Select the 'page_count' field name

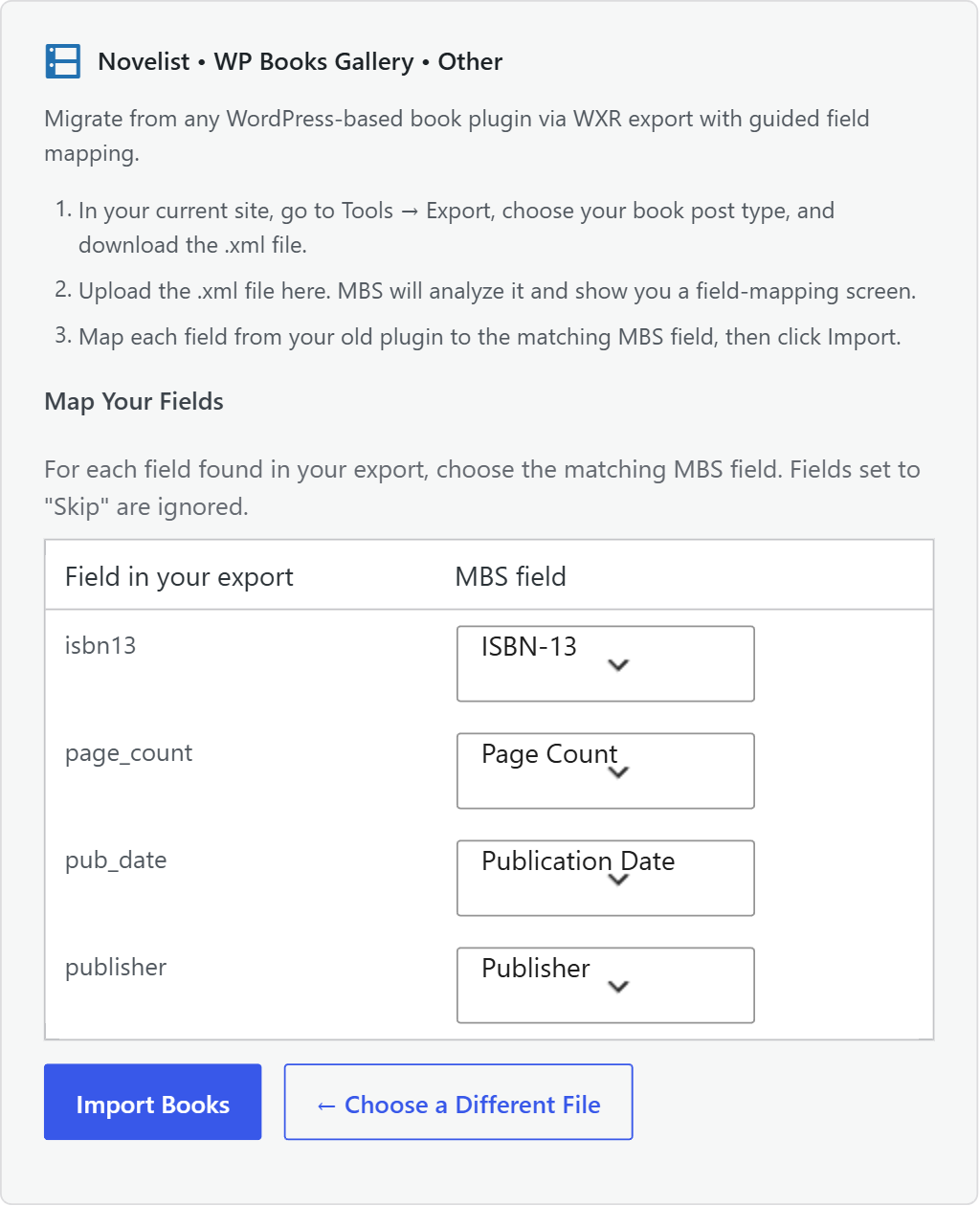tap(128, 753)
